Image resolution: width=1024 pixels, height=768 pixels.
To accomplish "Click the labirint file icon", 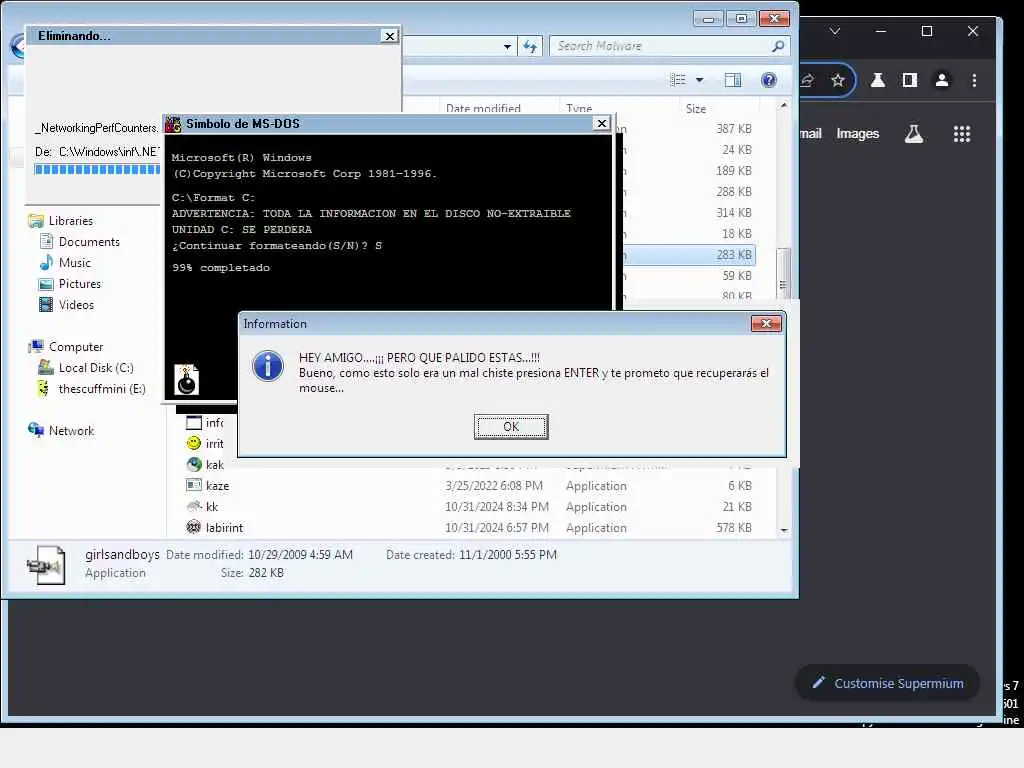I will pyautogui.click(x=193, y=527).
